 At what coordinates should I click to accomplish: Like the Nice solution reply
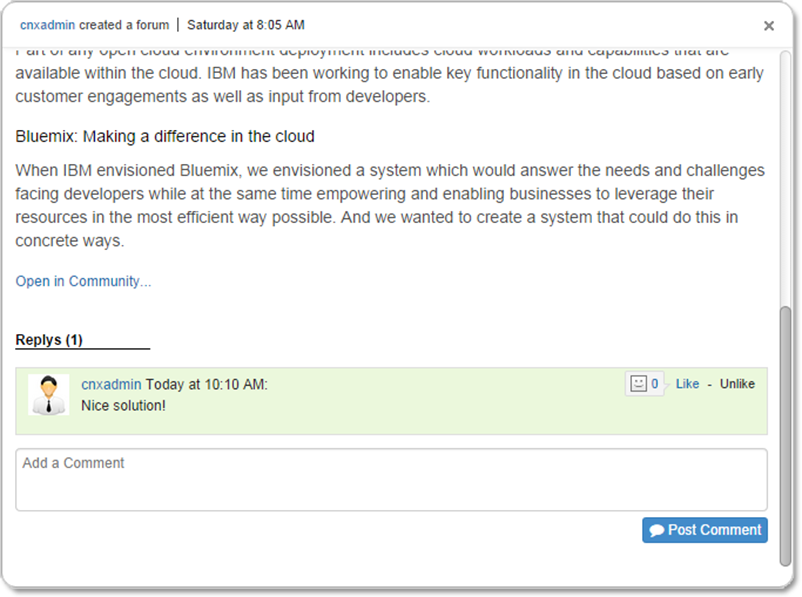pos(687,384)
